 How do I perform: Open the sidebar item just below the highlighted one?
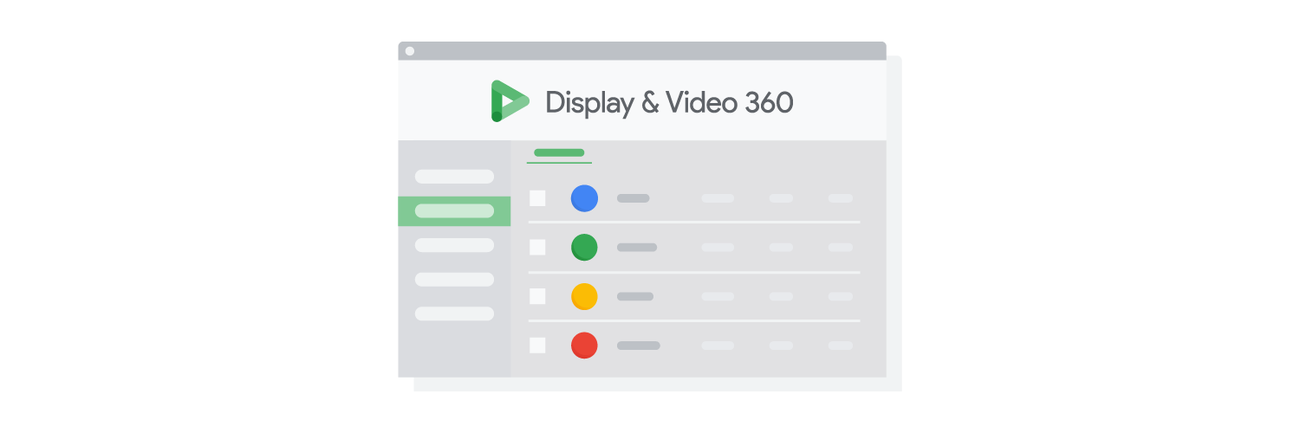454,245
